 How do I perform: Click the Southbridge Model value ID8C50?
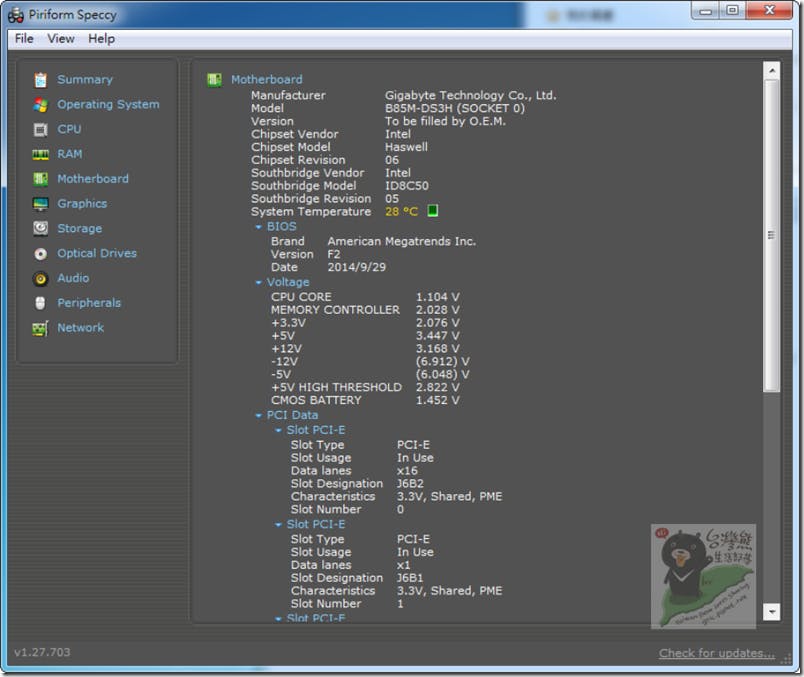407,186
